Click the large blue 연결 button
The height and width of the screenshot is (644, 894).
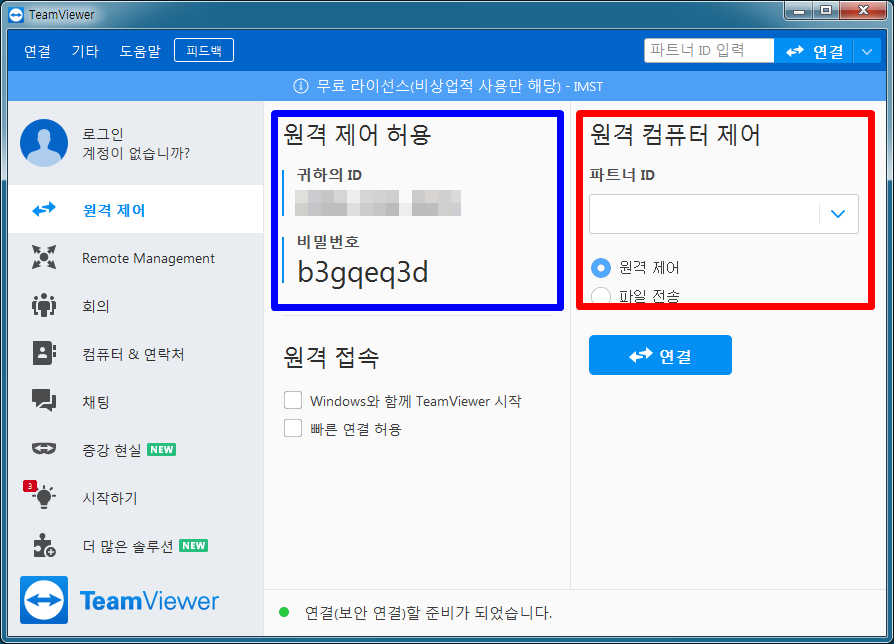coord(660,355)
